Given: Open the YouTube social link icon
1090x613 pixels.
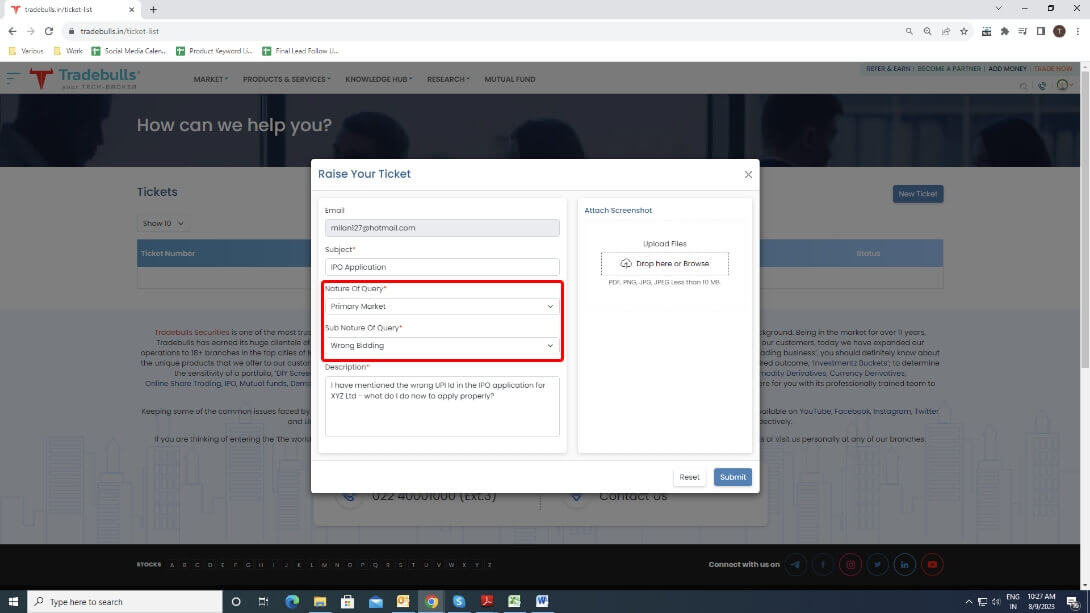Looking at the screenshot, I should (932, 565).
